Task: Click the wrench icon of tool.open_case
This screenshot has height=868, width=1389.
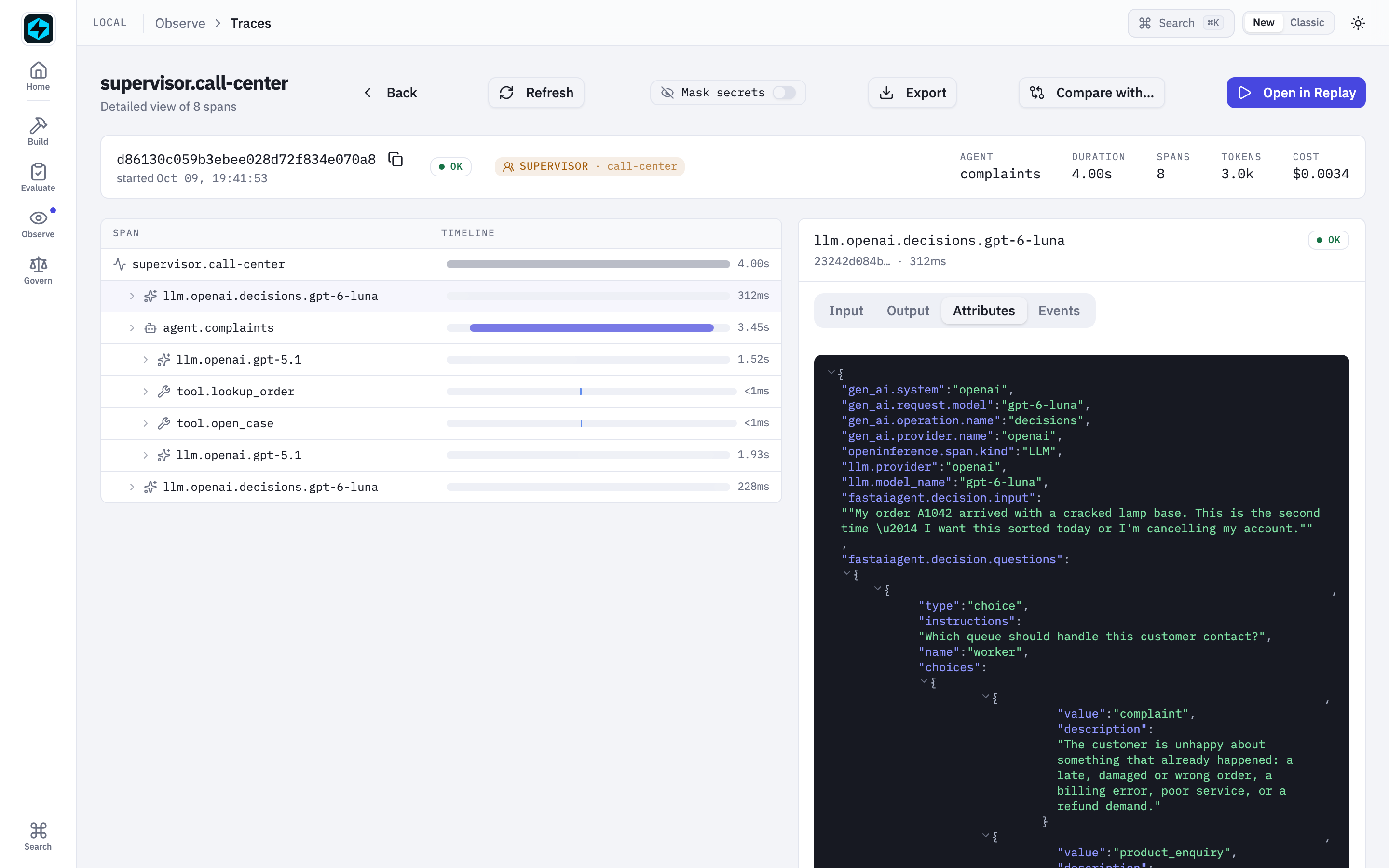Action: [163, 424]
